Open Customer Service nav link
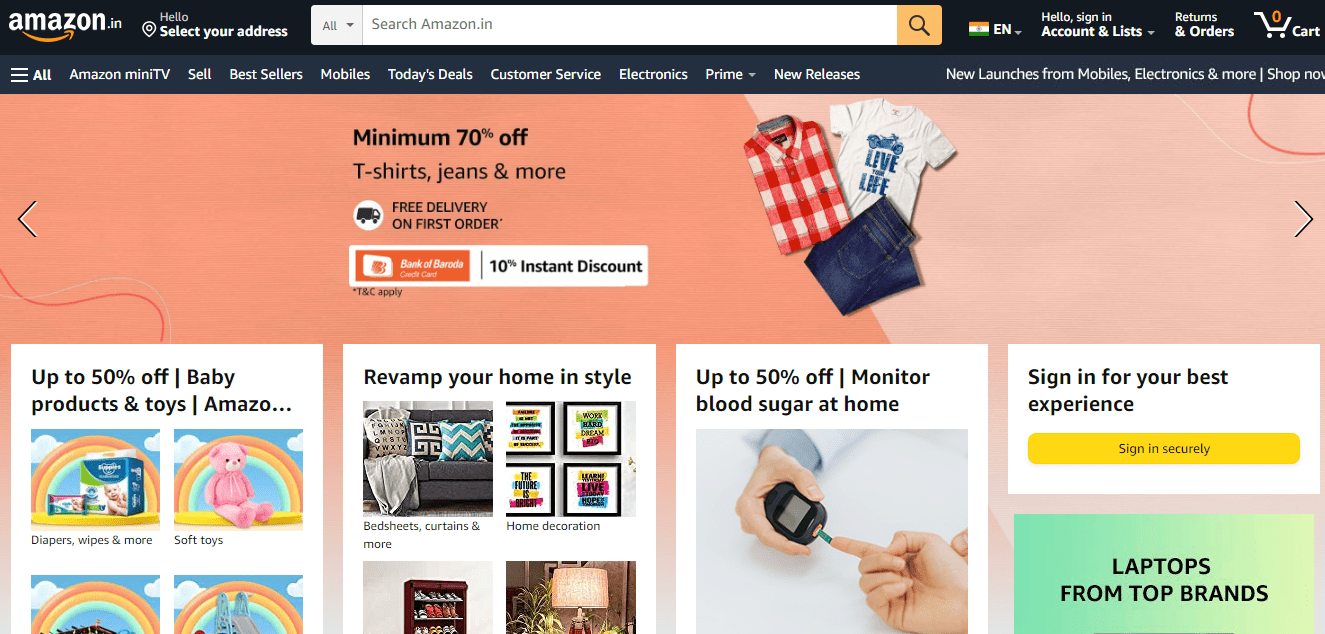Viewport: 1325px width, 634px height. tap(546, 74)
